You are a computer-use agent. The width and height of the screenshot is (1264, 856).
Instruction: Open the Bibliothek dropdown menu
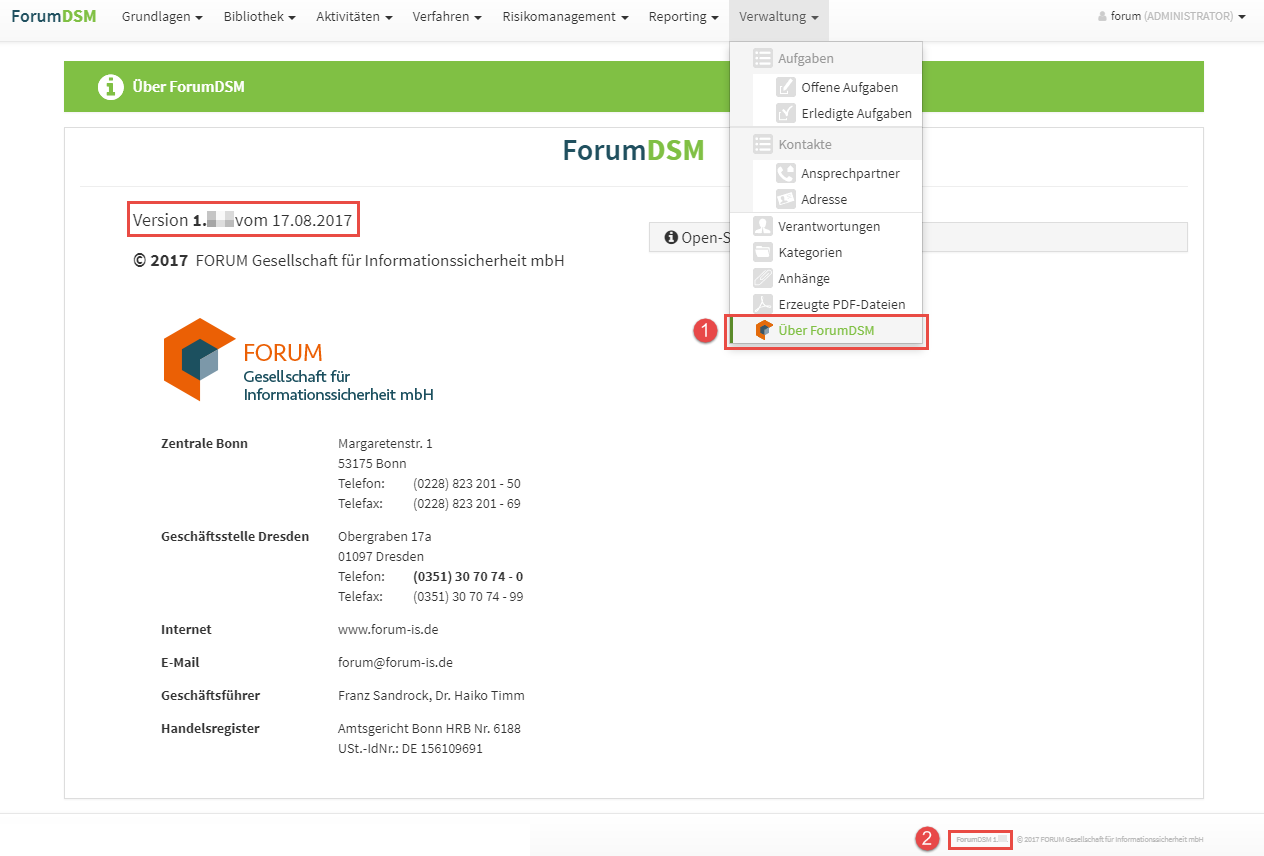[x=259, y=17]
